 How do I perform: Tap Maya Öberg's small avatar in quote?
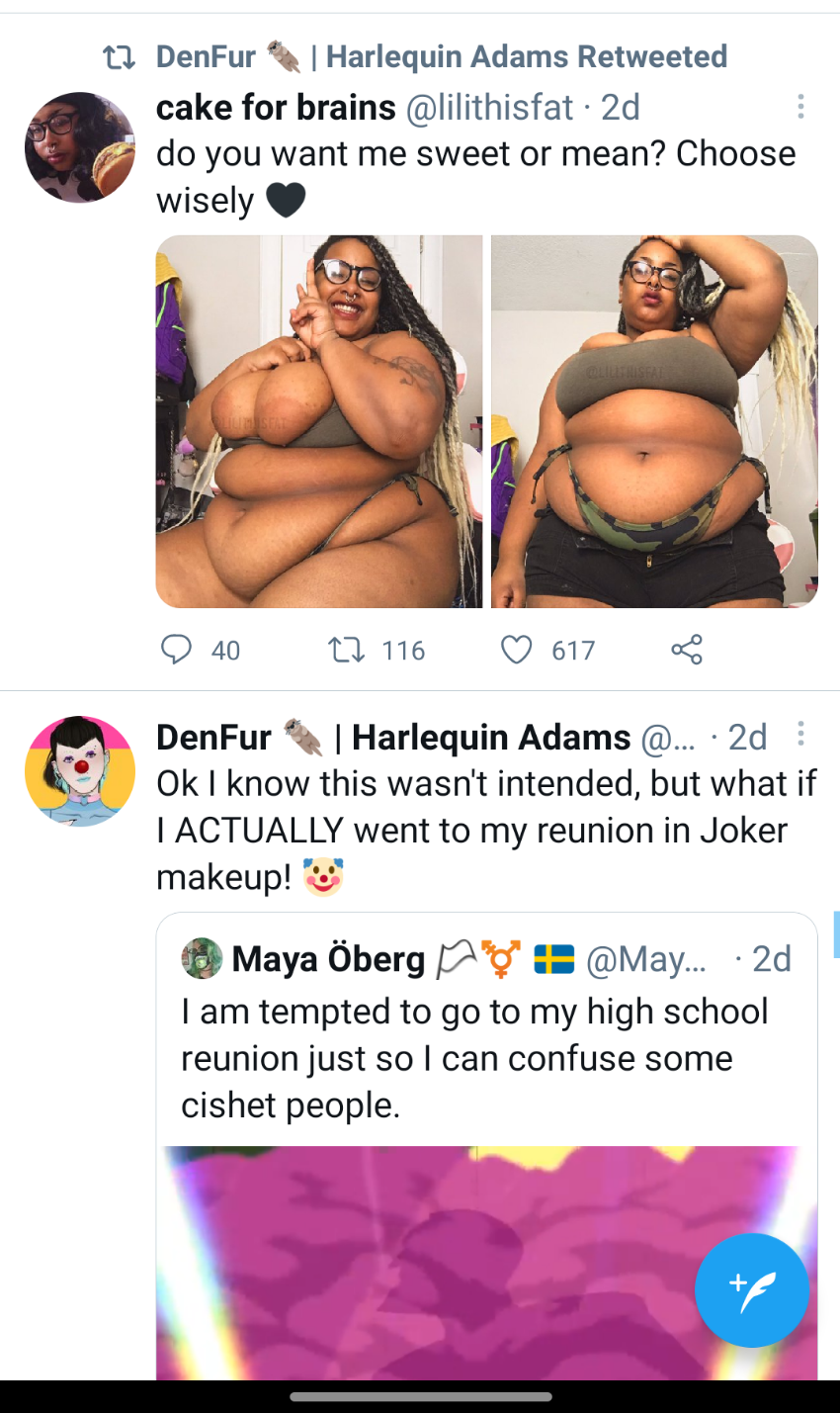(x=203, y=958)
